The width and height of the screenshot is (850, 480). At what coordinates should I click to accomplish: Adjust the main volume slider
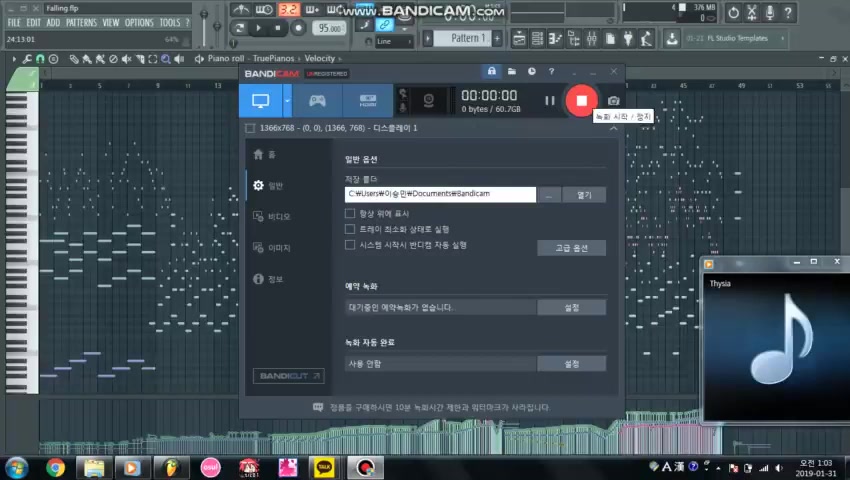204,27
